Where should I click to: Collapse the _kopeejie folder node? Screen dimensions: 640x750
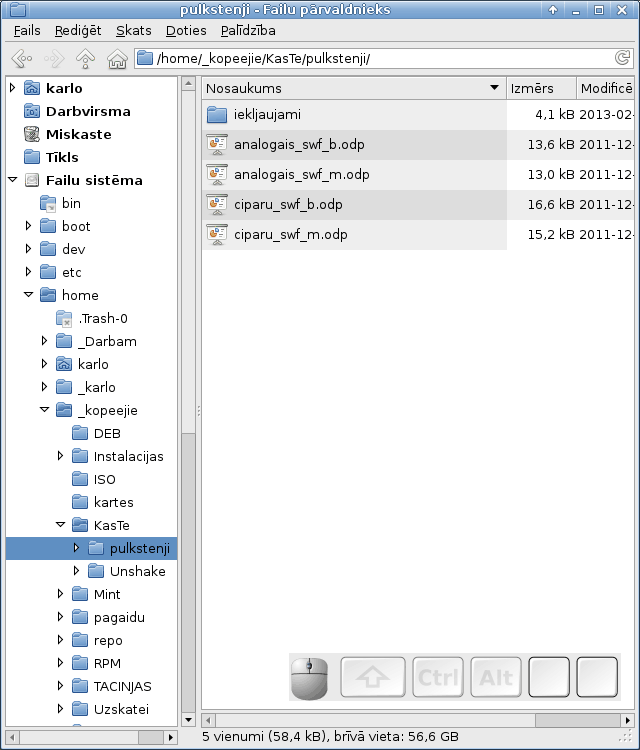point(44,410)
